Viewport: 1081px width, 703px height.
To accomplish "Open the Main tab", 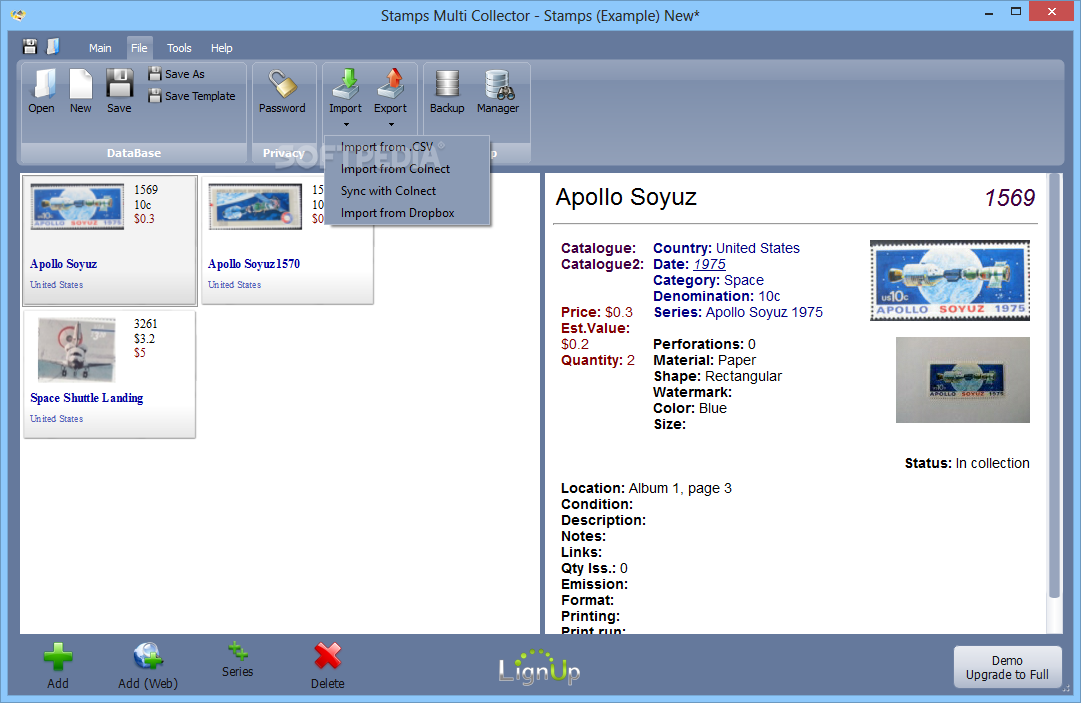I will coord(100,48).
